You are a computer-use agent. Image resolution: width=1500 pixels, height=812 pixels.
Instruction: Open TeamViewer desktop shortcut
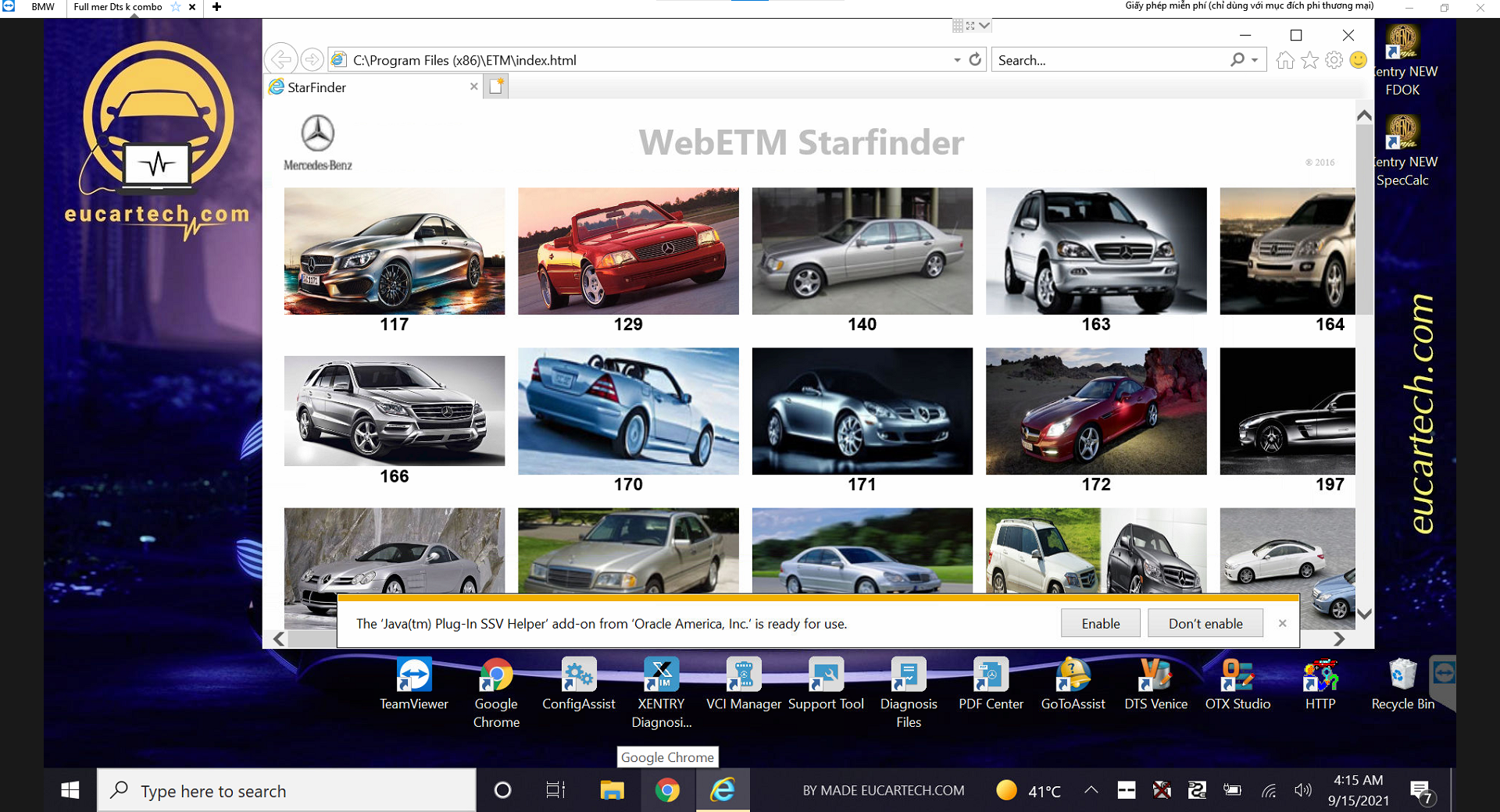coord(414,684)
